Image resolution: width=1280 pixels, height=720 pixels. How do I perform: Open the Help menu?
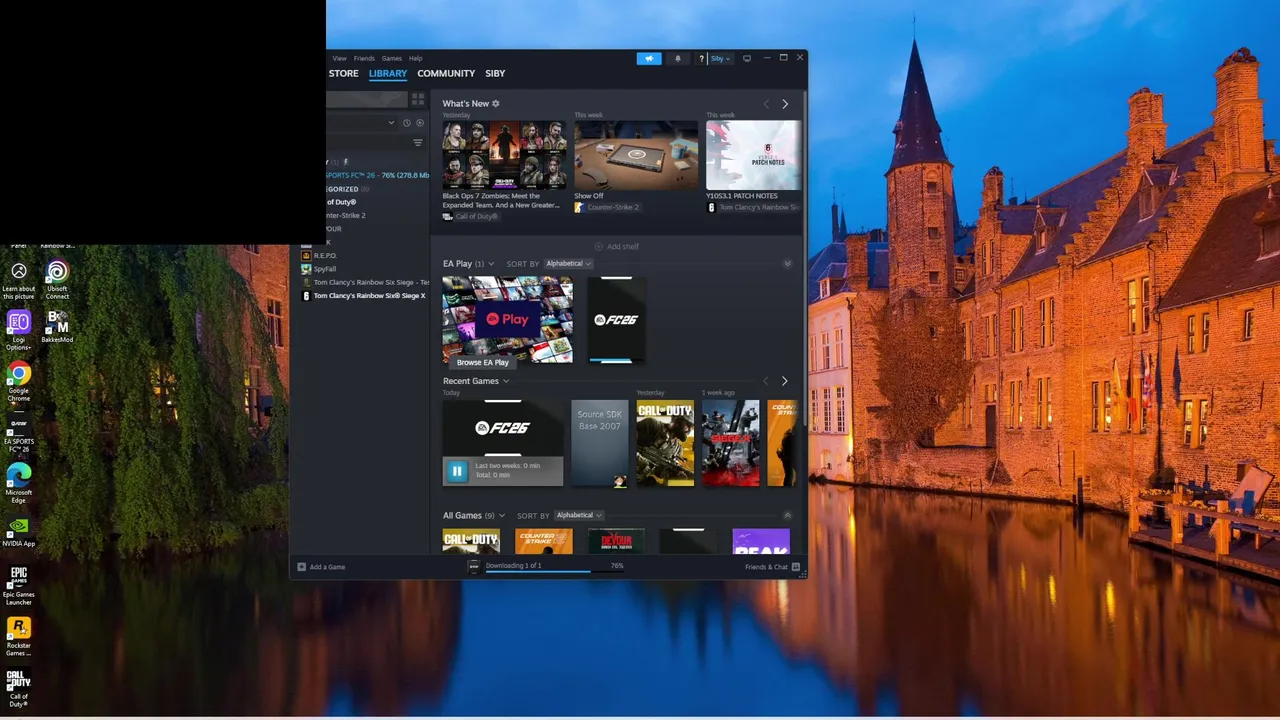pos(415,58)
